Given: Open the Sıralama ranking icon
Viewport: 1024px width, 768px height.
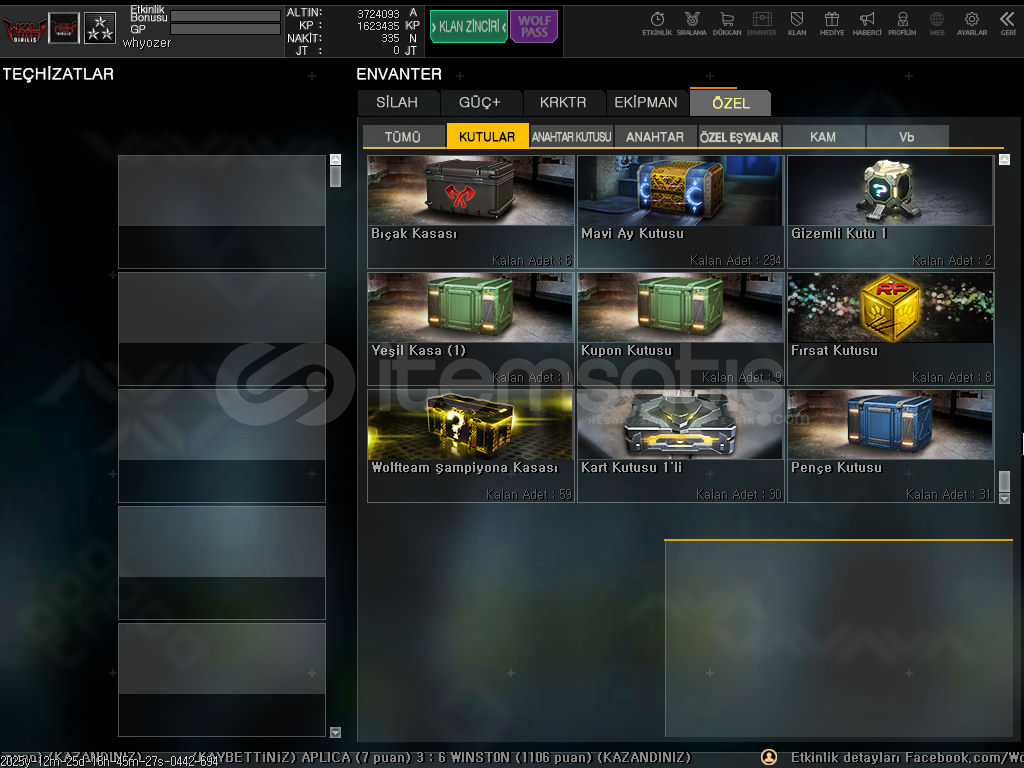Looking at the screenshot, I should [x=692, y=24].
